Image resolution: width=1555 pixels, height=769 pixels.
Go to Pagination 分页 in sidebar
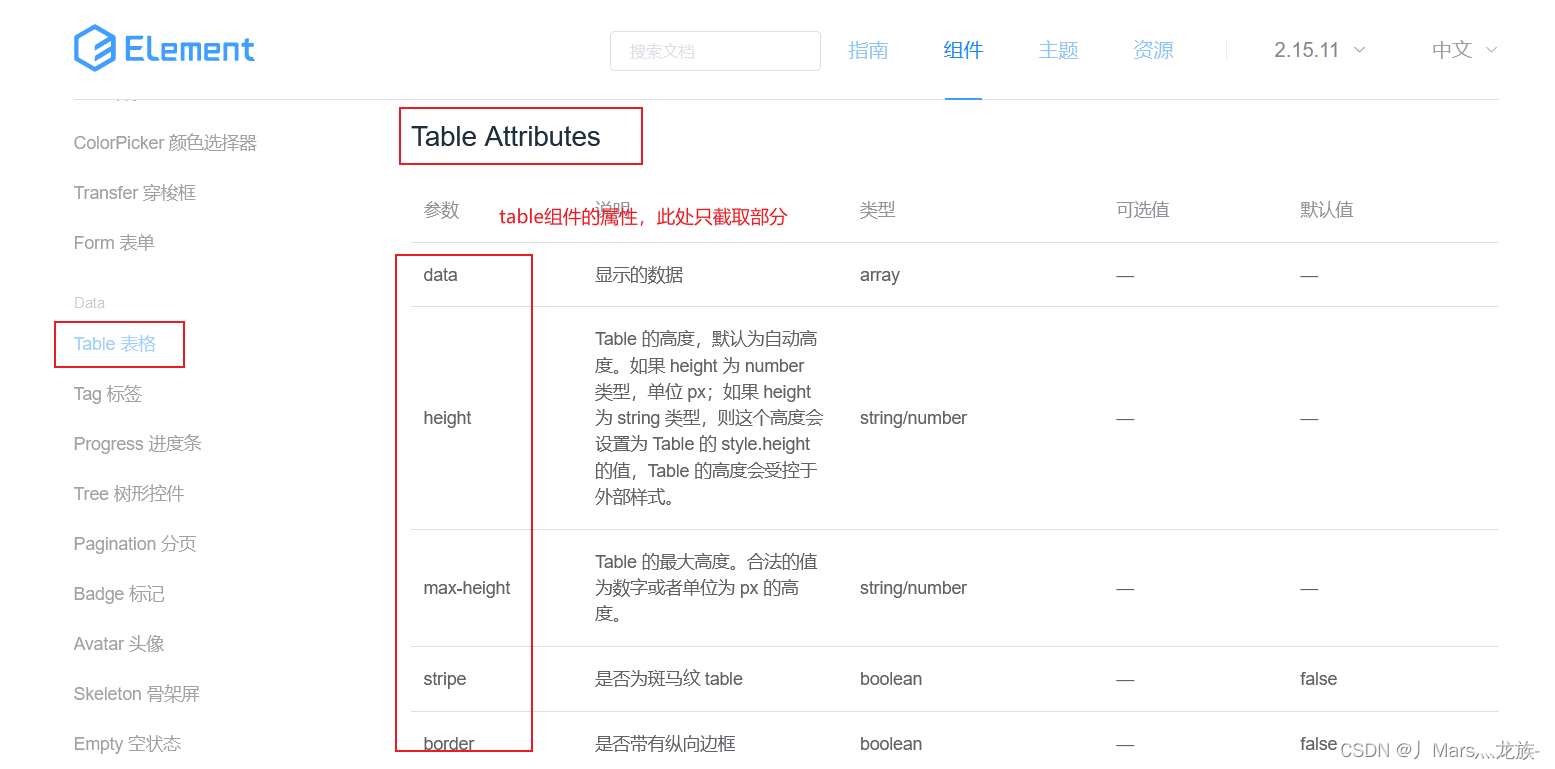coord(135,544)
